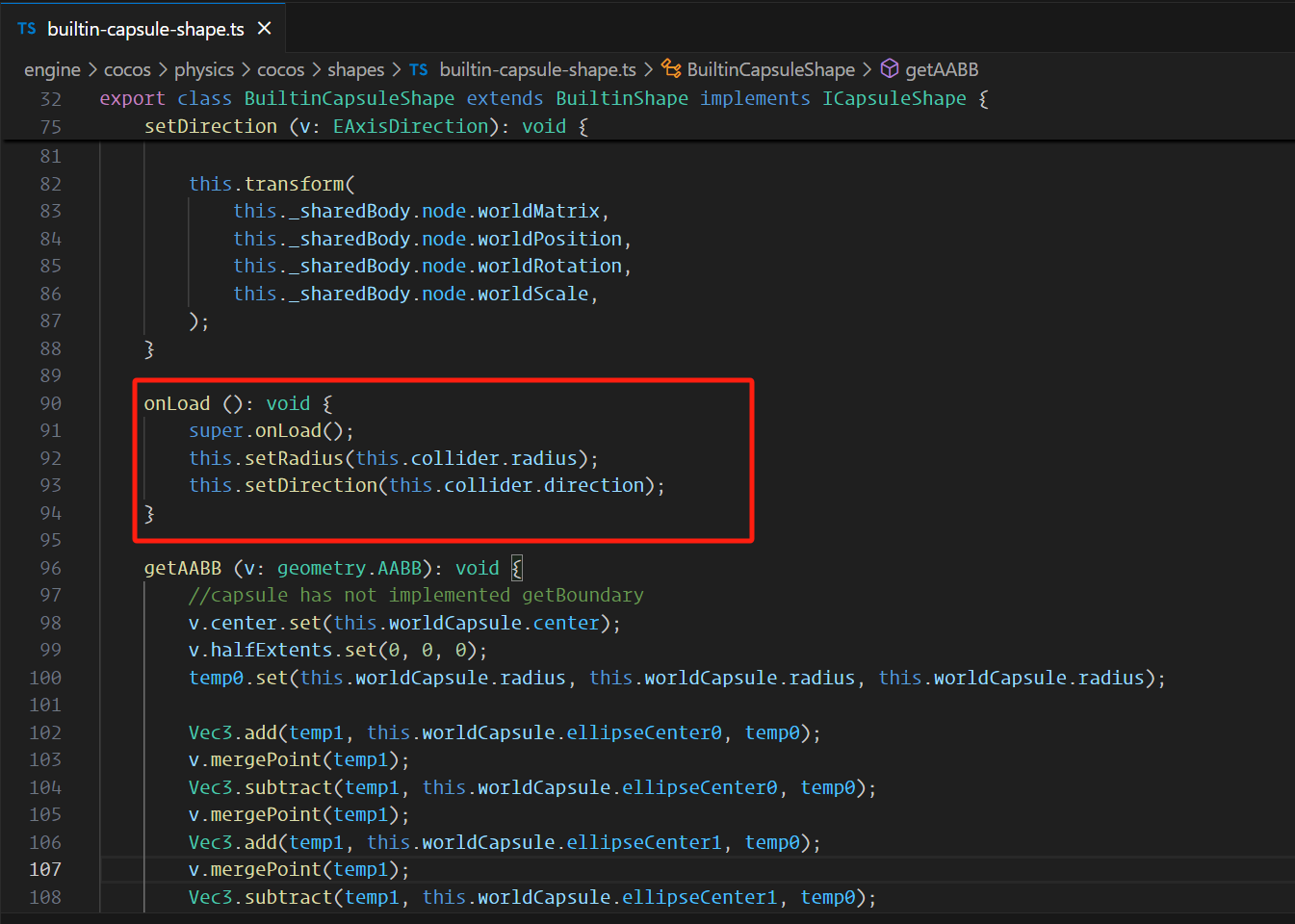
Task: Open the getAABB breadcrumb symbol picker
Action: coord(942,69)
